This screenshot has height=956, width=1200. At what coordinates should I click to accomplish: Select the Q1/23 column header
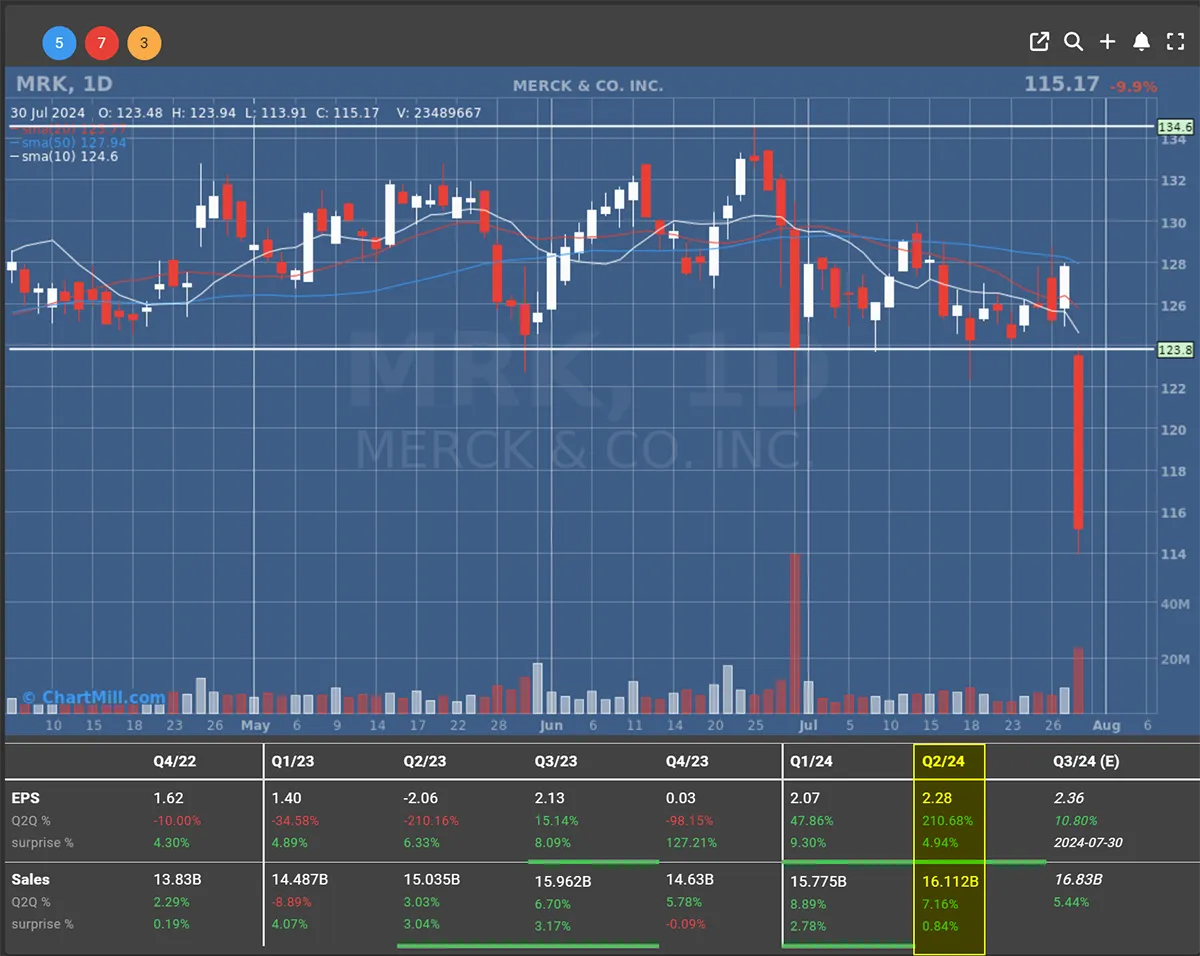coord(293,761)
